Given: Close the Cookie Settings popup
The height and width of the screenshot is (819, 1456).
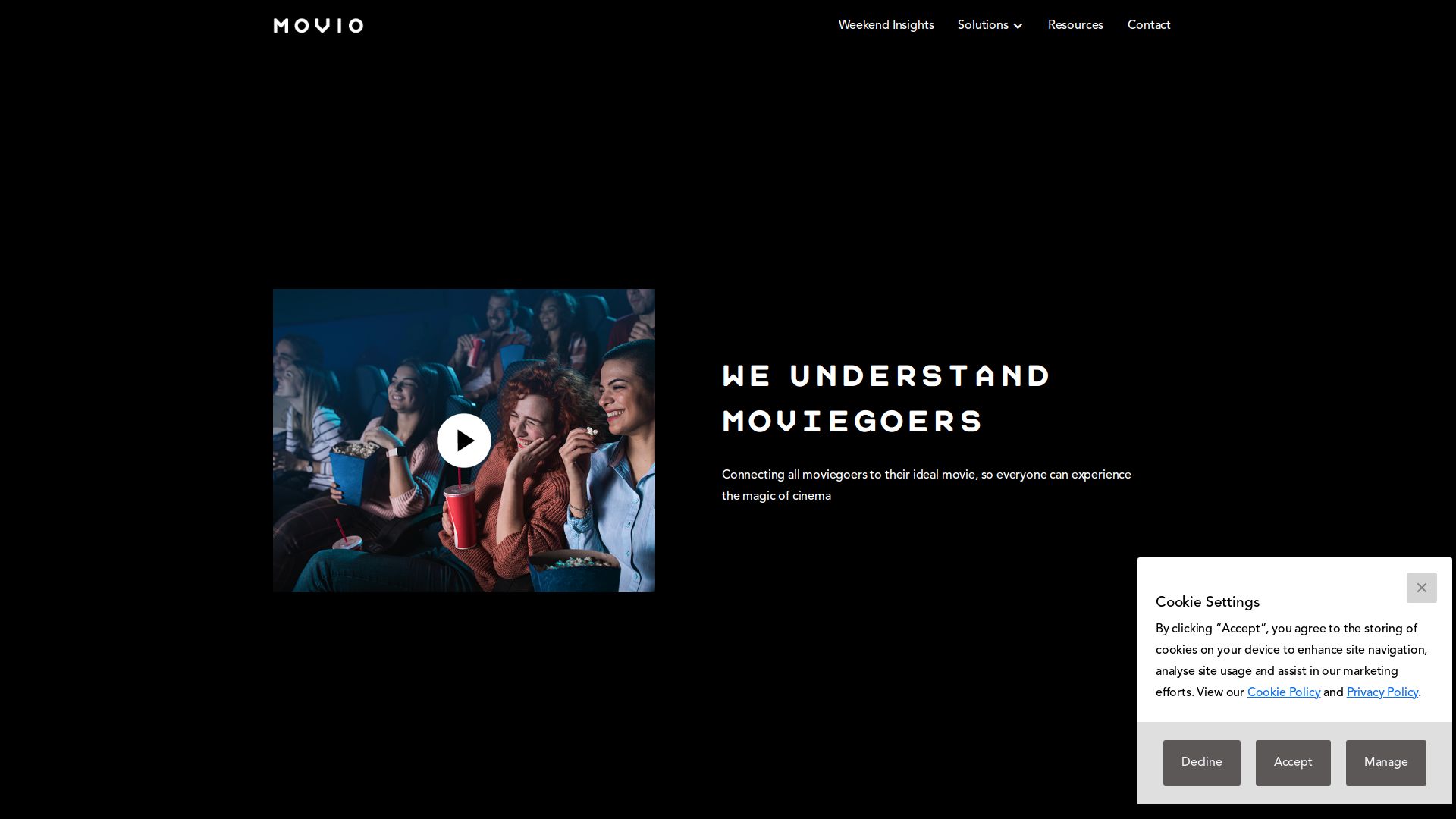Looking at the screenshot, I should [1421, 588].
